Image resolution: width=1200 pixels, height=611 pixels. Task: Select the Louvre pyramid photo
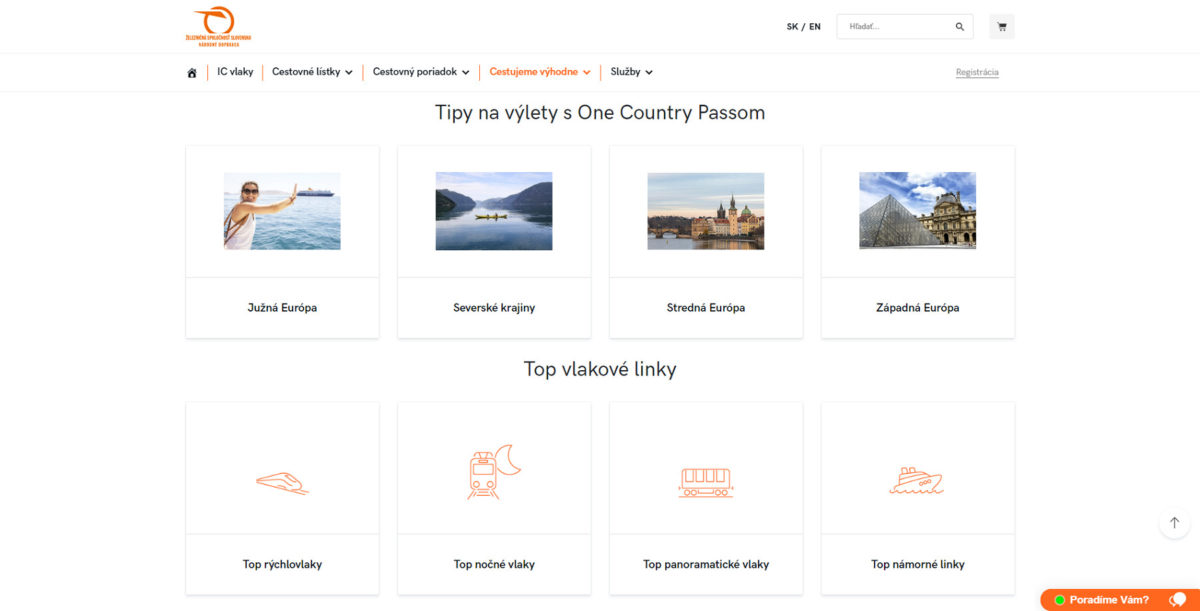918,211
